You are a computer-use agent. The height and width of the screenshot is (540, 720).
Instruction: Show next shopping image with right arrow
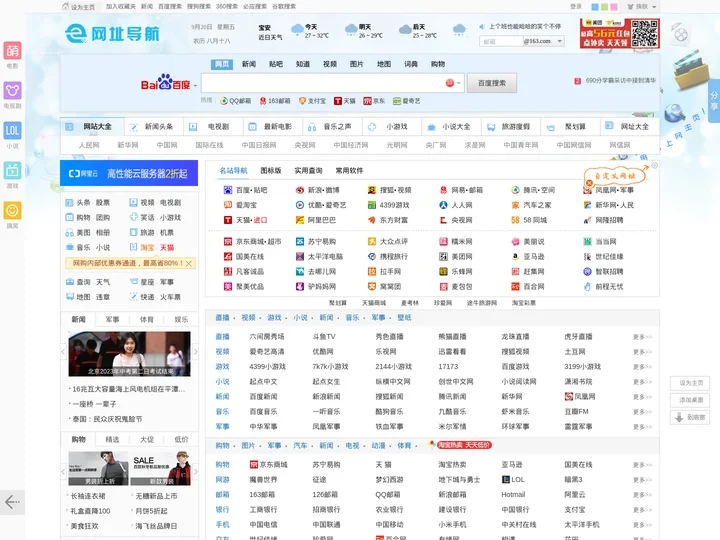pyautogui.click(x=196, y=472)
